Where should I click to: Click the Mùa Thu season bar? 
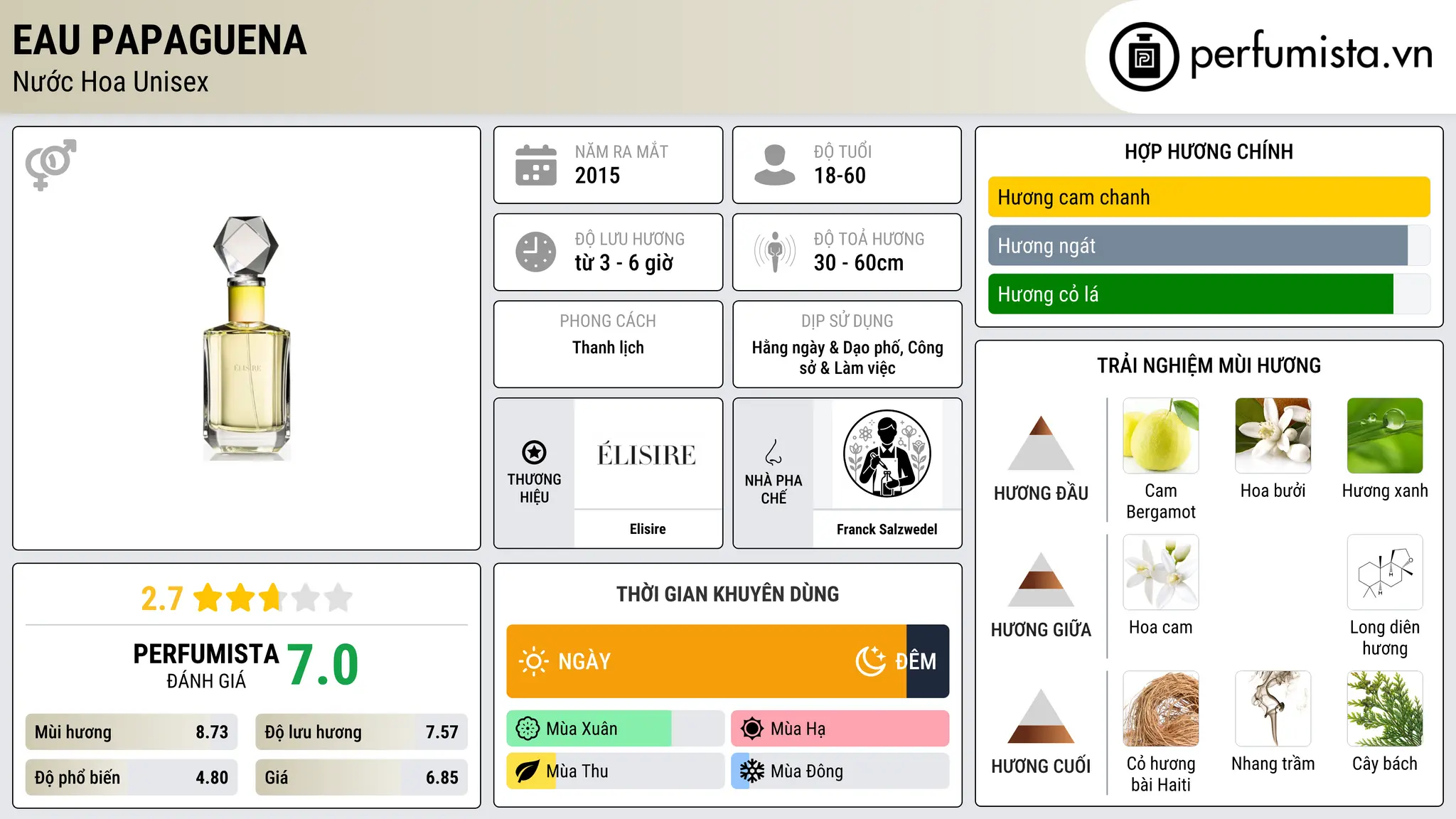point(616,771)
